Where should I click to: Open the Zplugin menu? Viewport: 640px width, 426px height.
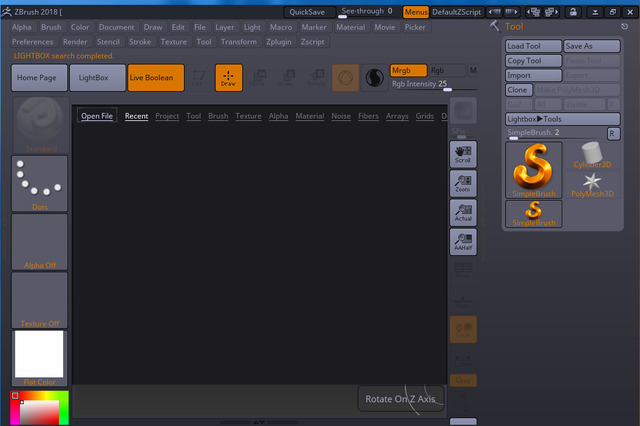279,42
